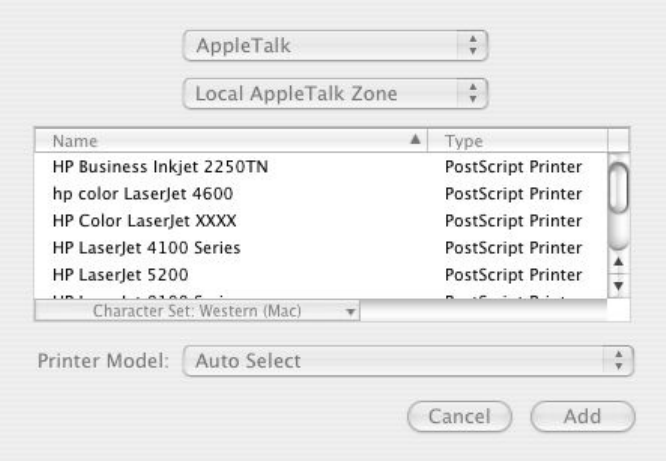Choose HP Color LaserJet XXXX in list
Image resolution: width=666 pixels, height=461 pixels.
144,219
